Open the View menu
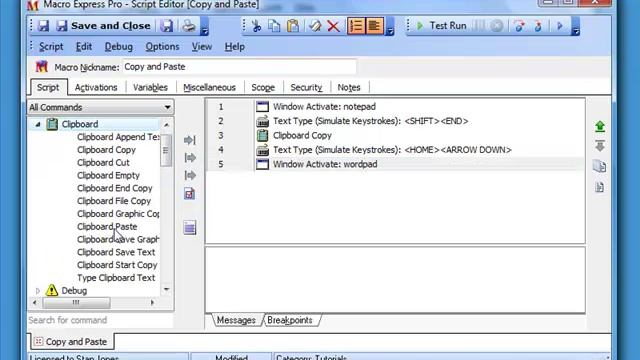 tap(202, 47)
